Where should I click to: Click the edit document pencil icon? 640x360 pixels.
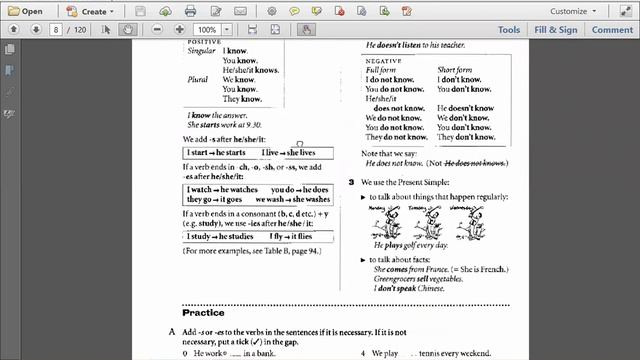(216, 11)
